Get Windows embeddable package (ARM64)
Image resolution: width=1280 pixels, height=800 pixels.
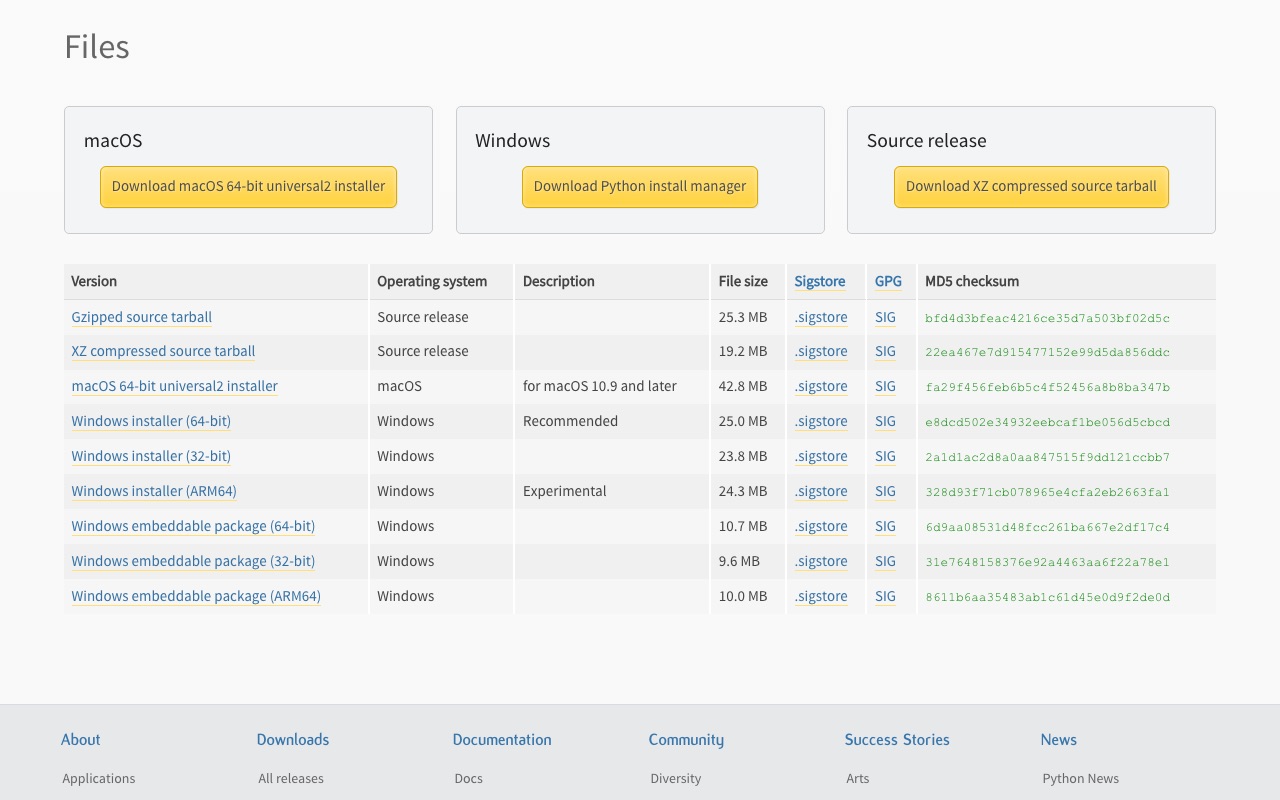click(196, 596)
